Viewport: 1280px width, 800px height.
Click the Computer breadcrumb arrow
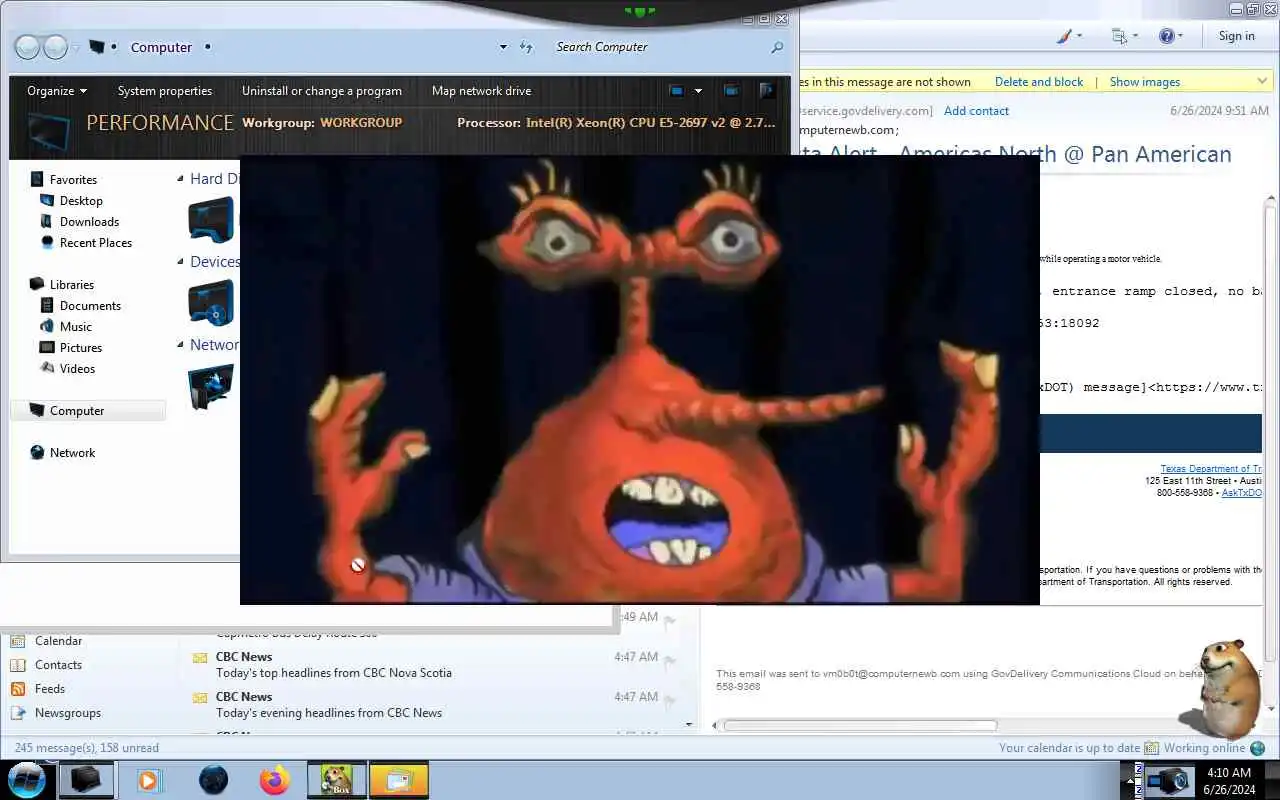(208, 47)
